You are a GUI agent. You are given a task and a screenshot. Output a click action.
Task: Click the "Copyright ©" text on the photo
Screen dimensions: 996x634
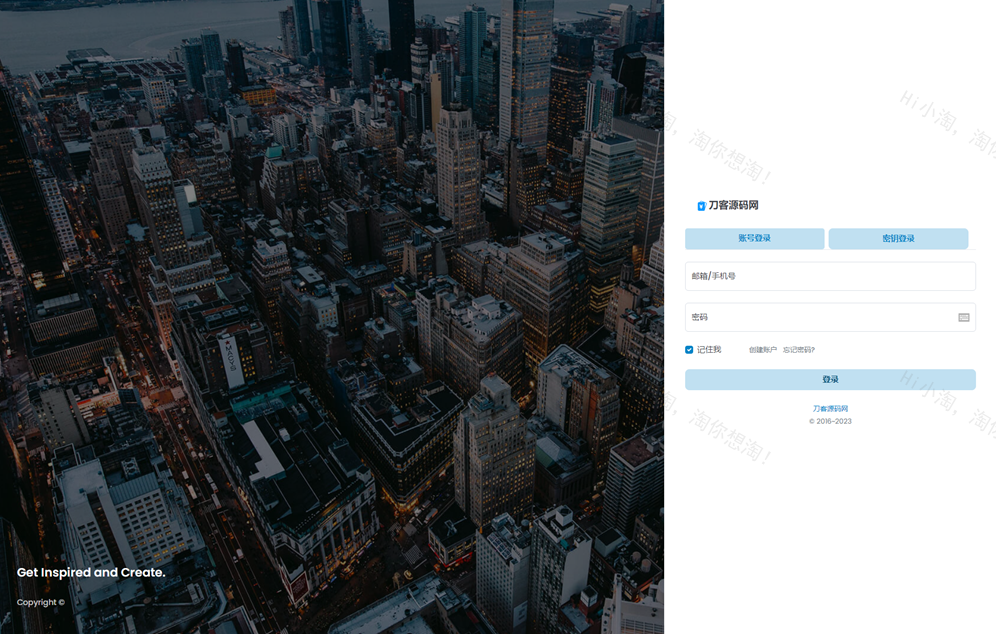40,602
